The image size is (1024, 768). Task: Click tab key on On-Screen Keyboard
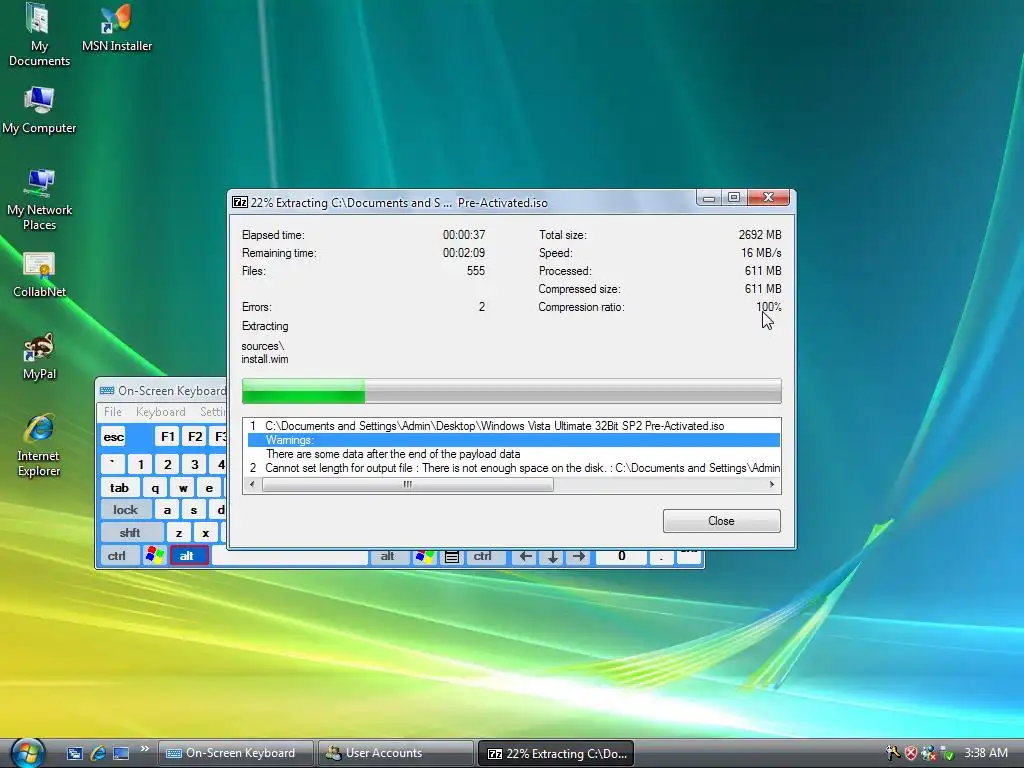click(120, 487)
